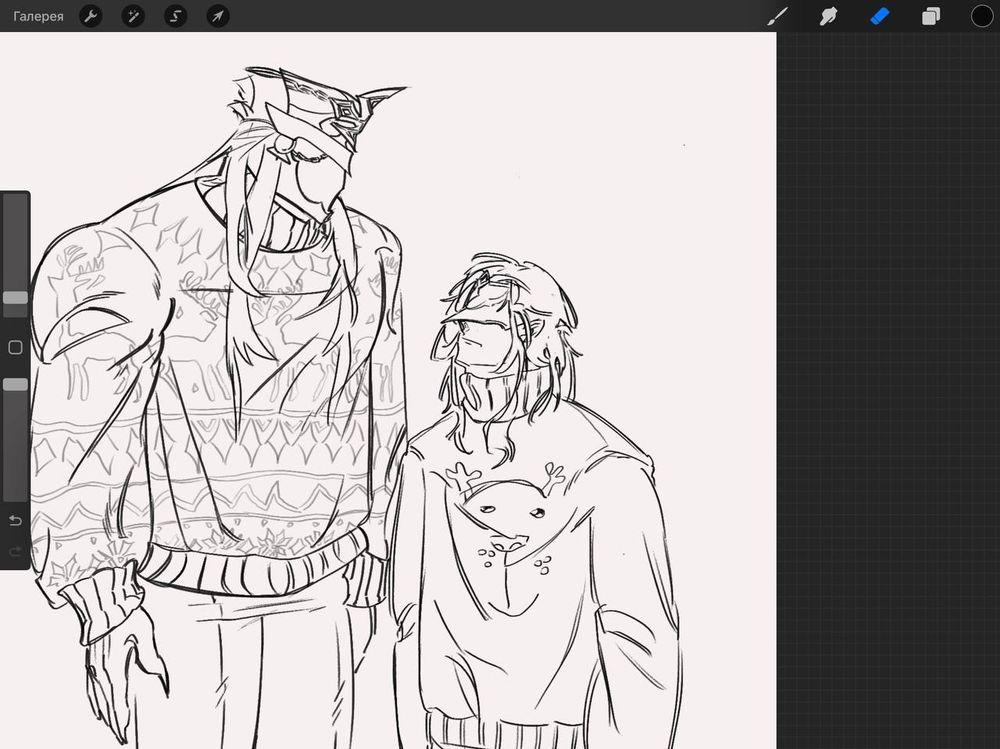
Task: Open the Actions wrench menu
Action: [x=91, y=16]
